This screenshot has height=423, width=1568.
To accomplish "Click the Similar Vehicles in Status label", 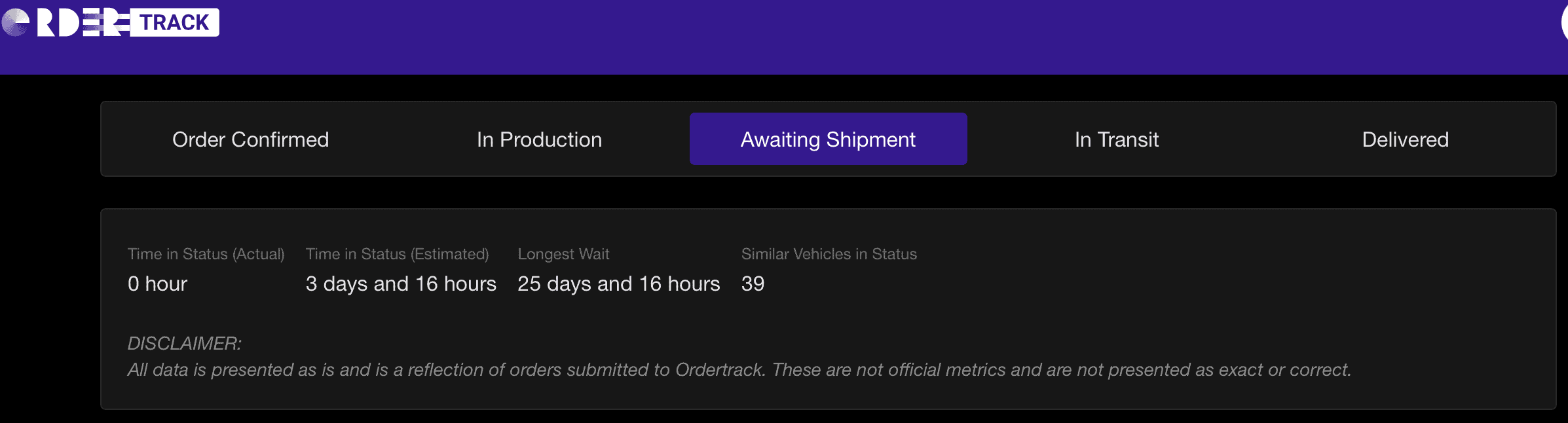I will (x=829, y=254).
